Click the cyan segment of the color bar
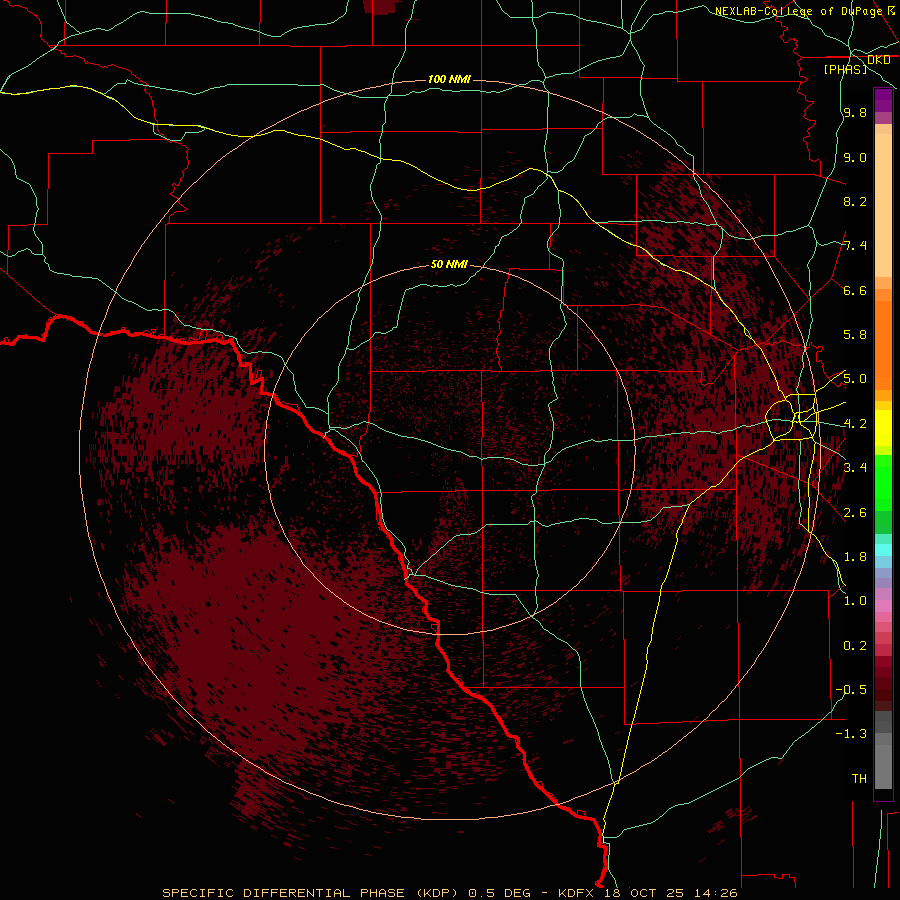This screenshot has width=900, height=900. (883, 550)
